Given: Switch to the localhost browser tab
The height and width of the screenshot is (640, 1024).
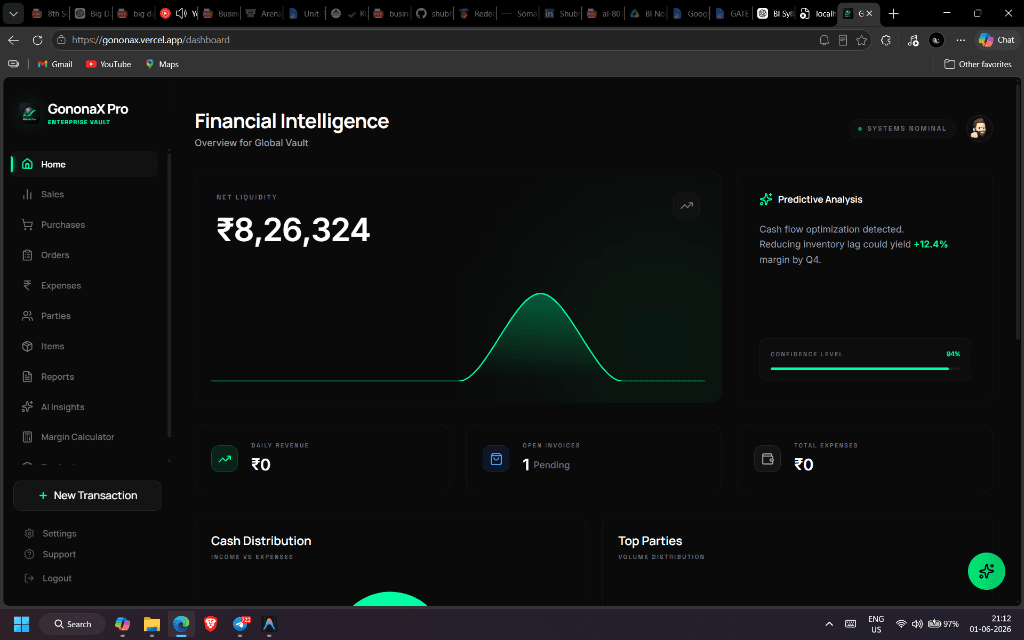Looking at the screenshot, I should point(818,14).
